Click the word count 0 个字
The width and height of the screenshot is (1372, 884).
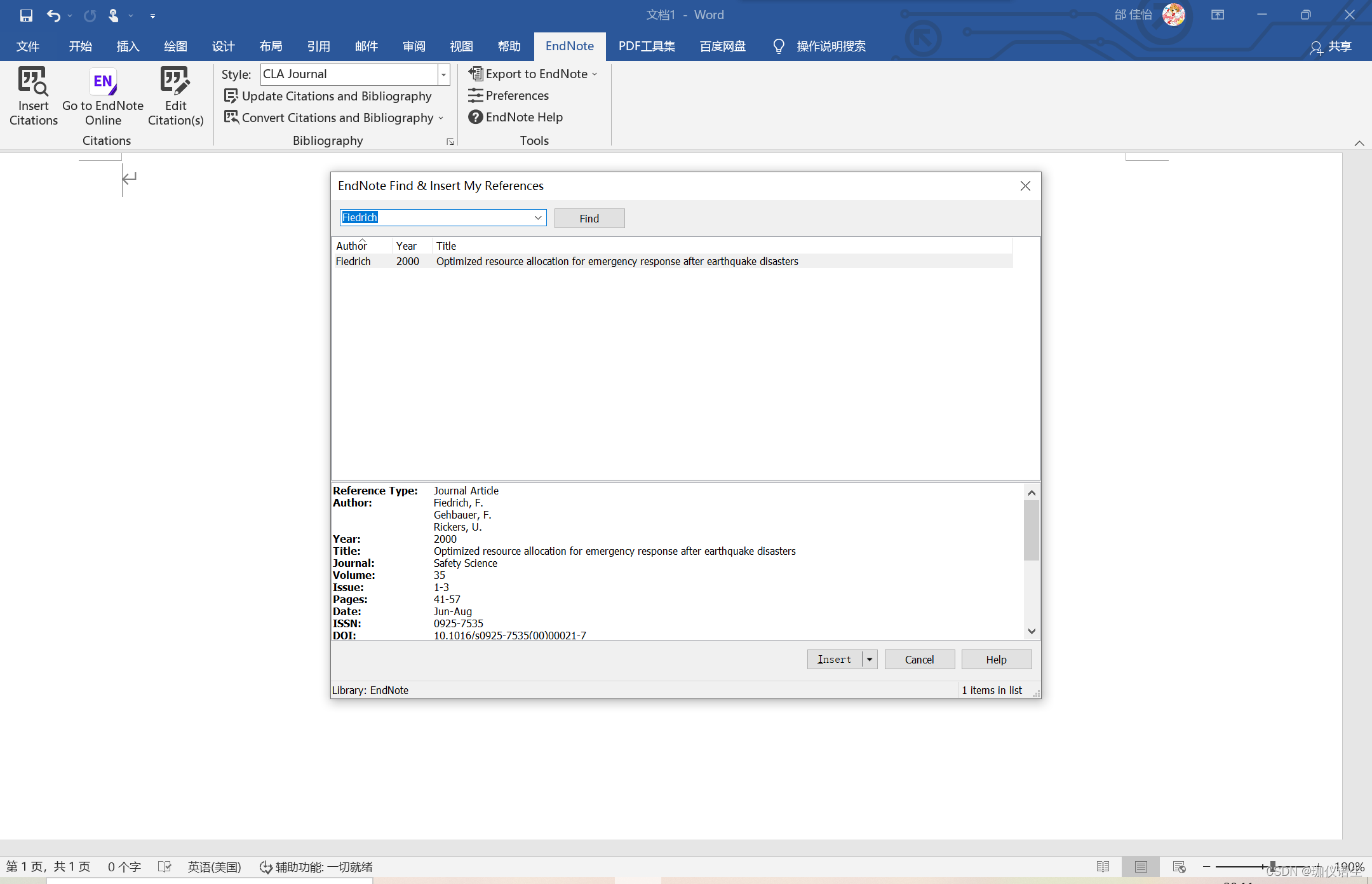click(124, 867)
